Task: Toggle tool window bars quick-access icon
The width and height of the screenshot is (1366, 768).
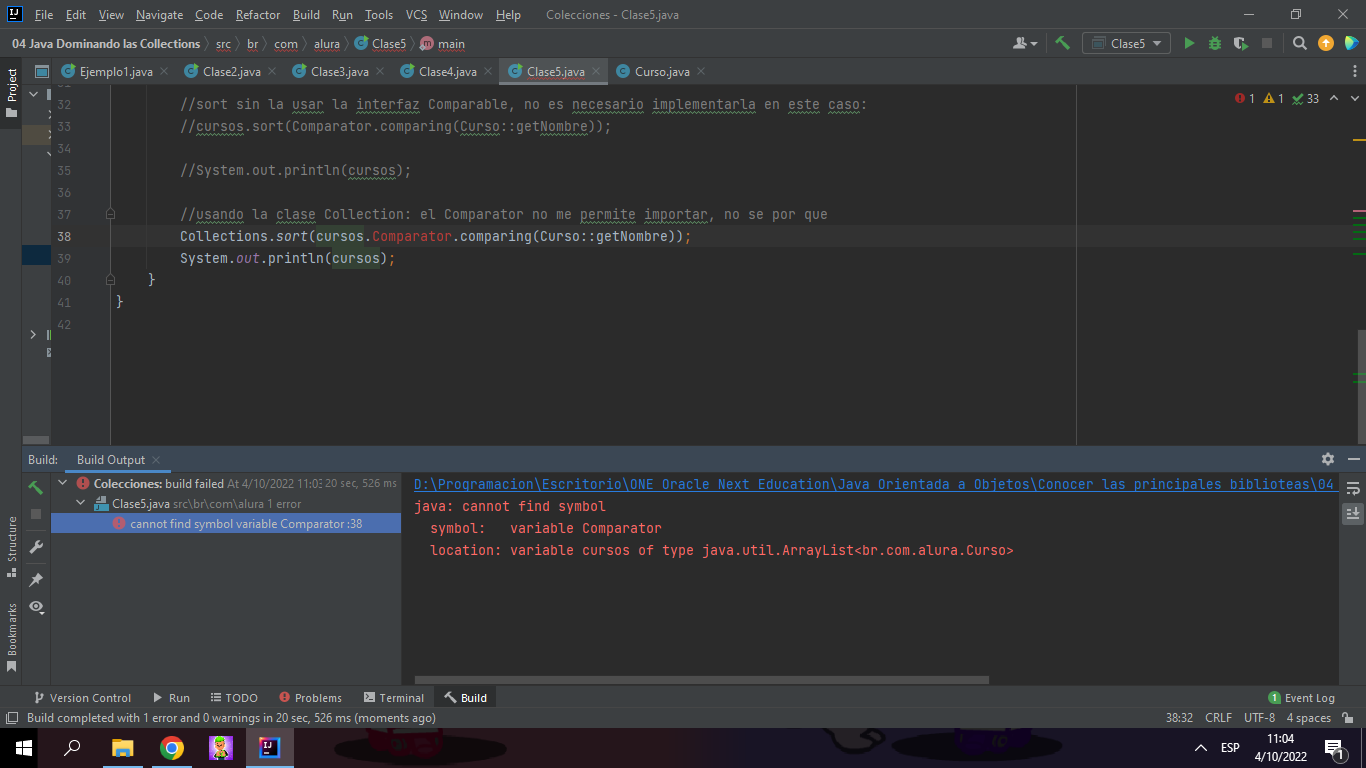Action: click(11, 718)
